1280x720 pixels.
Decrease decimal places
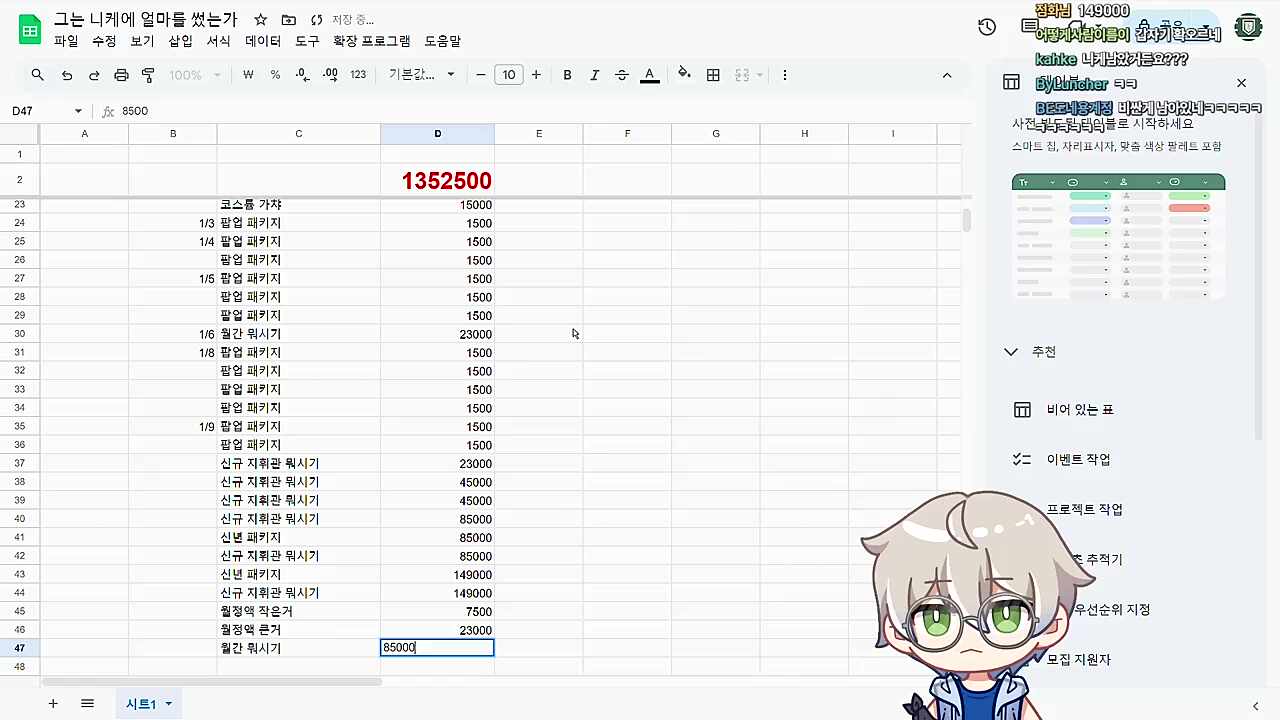(303, 75)
